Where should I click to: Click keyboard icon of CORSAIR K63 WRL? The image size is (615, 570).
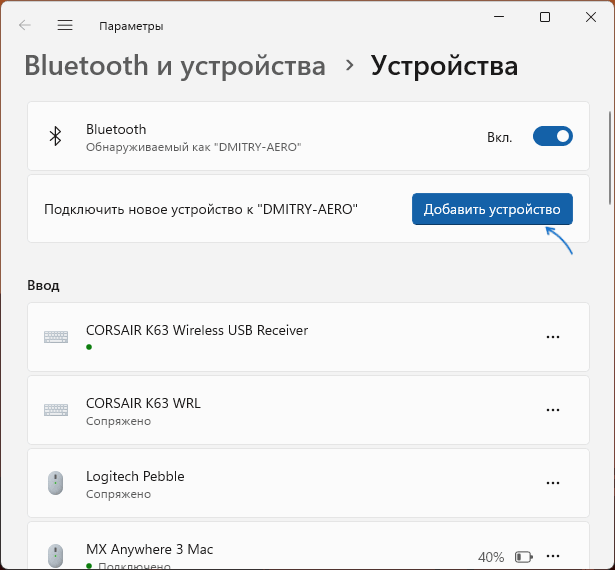pyautogui.click(x=56, y=410)
